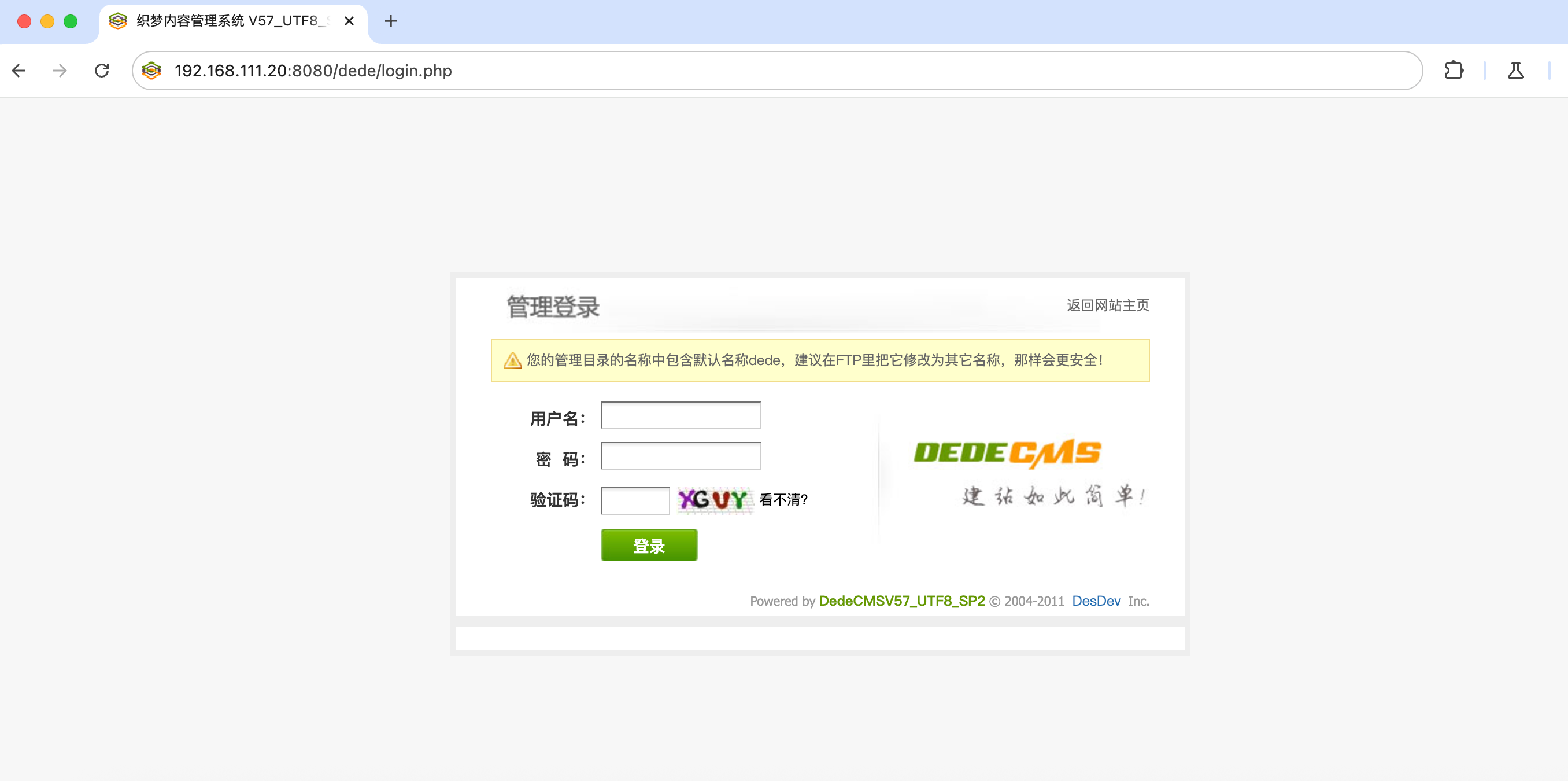This screenshot has width=1568, height=781.
Task: Click the URL address bar text
Action: point(313,71)
